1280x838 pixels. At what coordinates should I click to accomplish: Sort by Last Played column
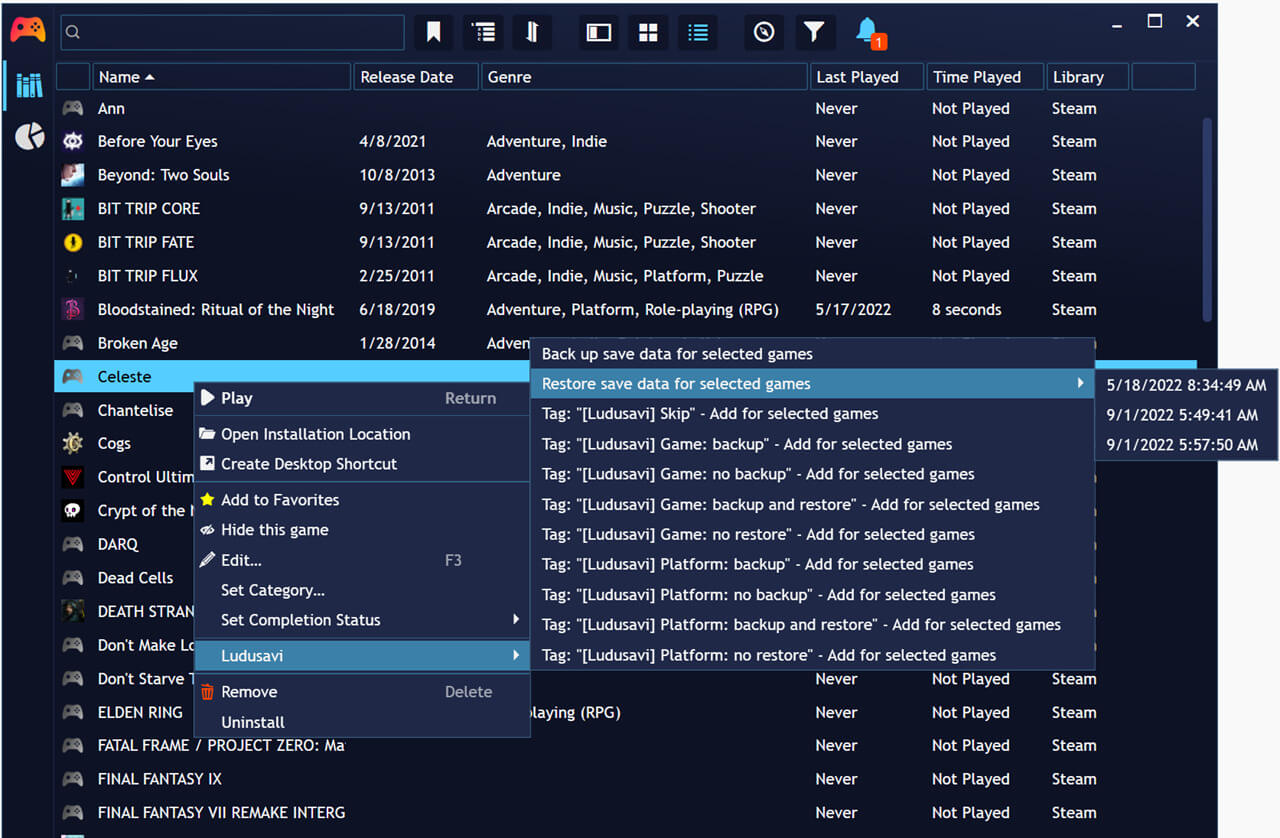click(x=865, y=76)
